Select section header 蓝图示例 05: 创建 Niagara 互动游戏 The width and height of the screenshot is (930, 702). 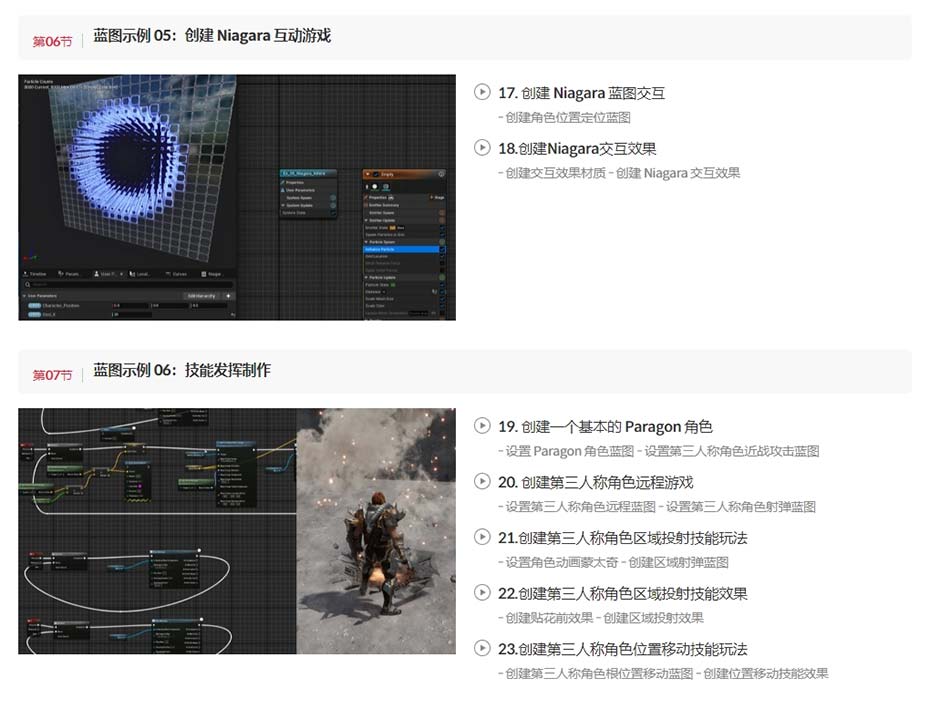click(x=212, y=36)
